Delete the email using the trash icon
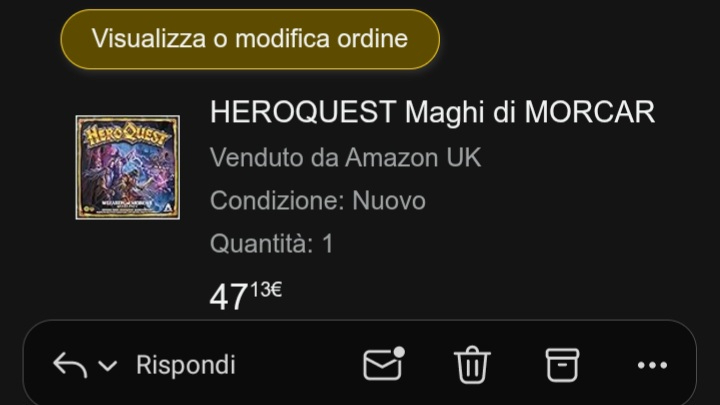This screenshot has width=720, height=405. coord(472,365)
